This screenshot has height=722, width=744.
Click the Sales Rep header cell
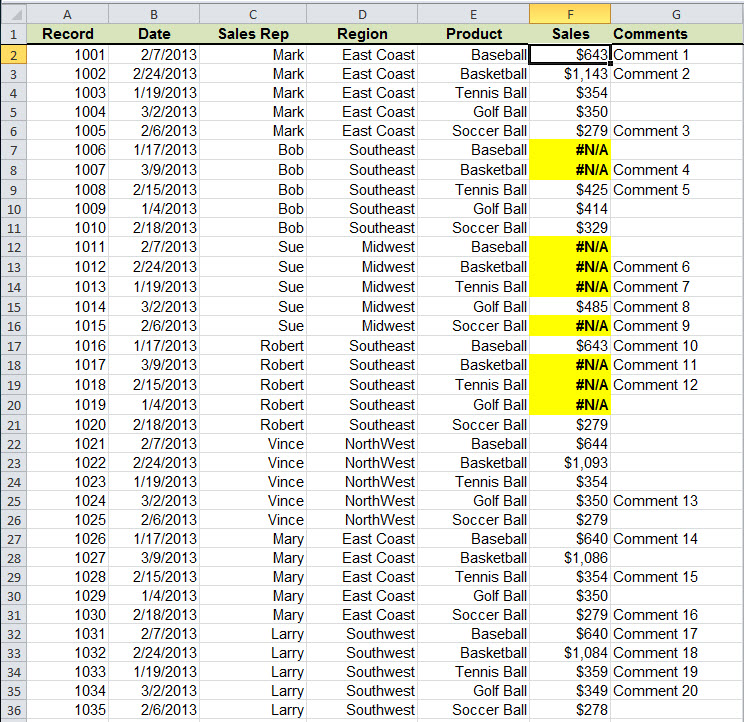click(253, 34)
